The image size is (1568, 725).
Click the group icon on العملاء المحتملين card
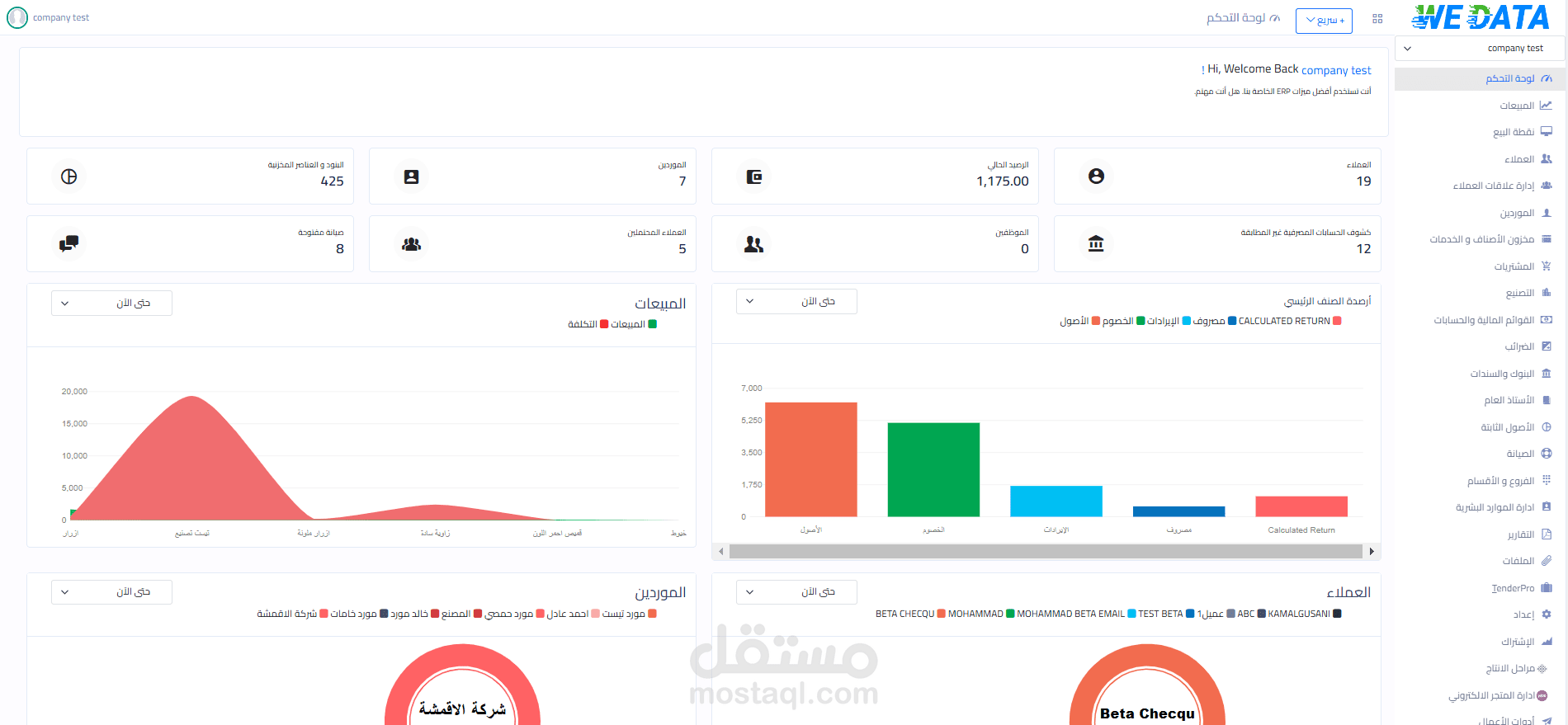(411, 244)
